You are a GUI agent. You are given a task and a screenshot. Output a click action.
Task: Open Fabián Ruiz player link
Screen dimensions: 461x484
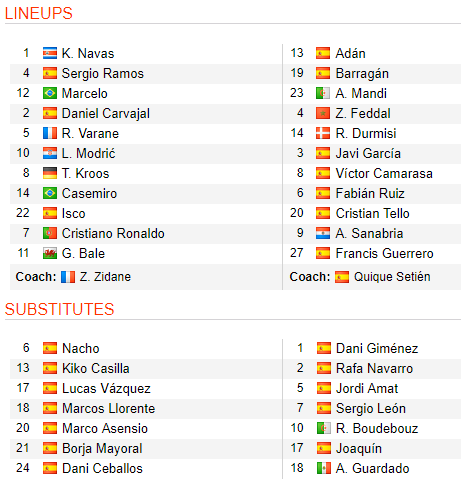coord(370,193)
